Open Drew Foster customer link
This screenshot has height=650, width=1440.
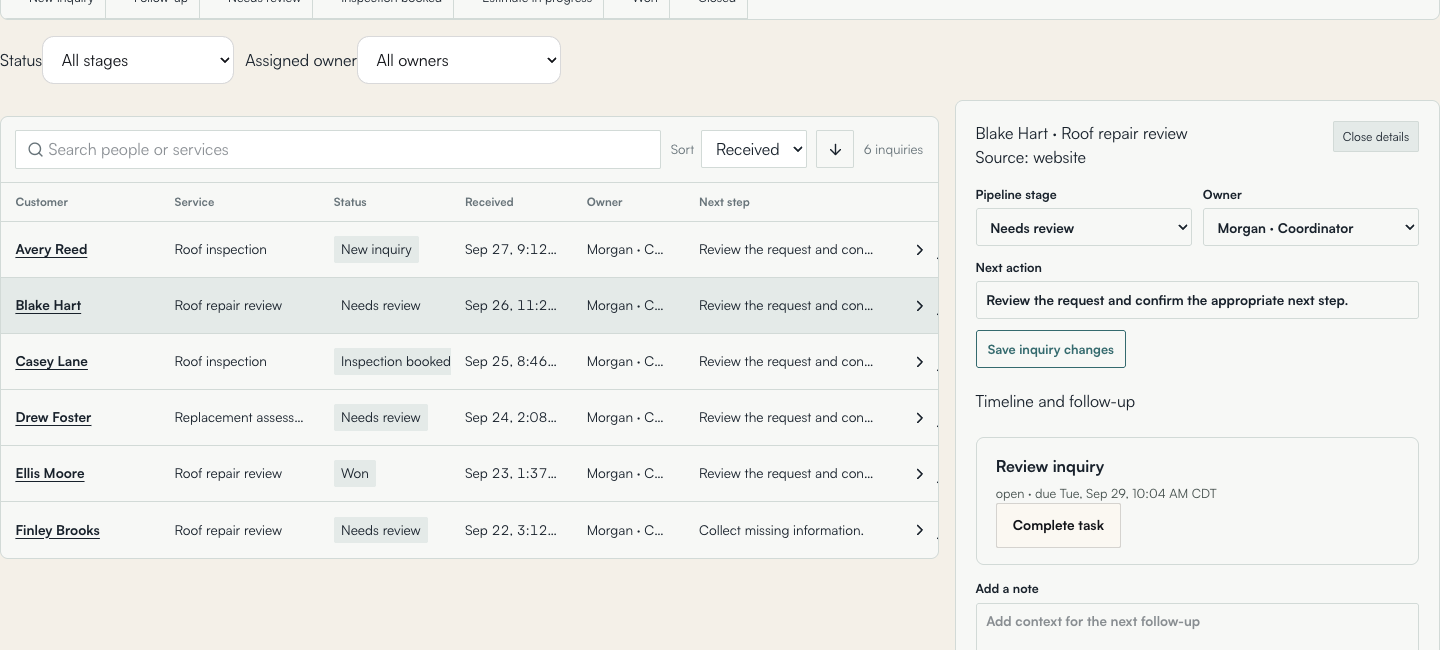[53, 418]
